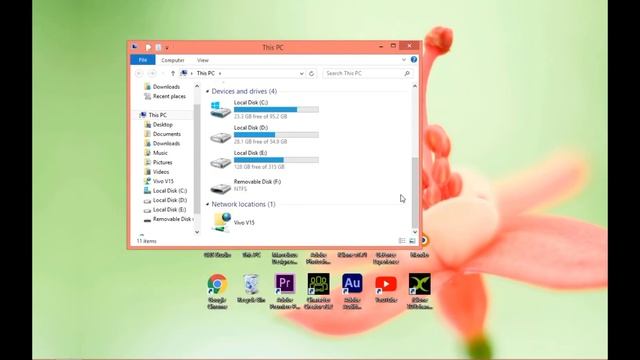Open the Google Chrome desktop shortcut
The width and height of the screenshot is (640, 360).
point(217,284)
